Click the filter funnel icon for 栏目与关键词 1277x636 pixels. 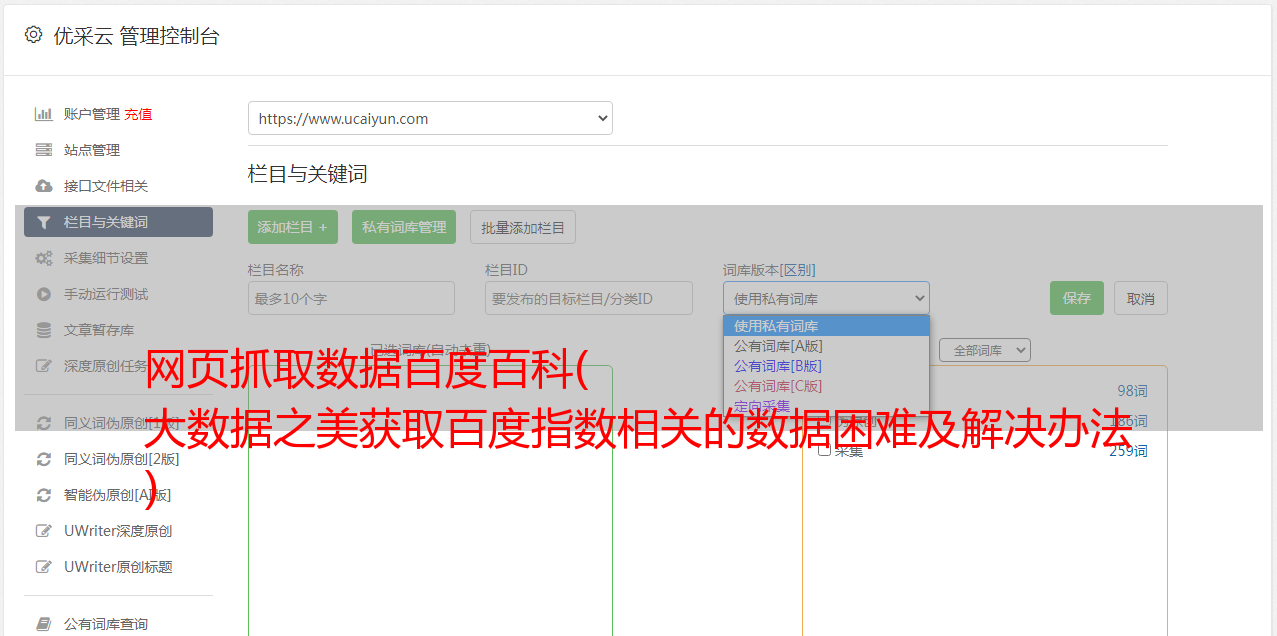point(43,222)
